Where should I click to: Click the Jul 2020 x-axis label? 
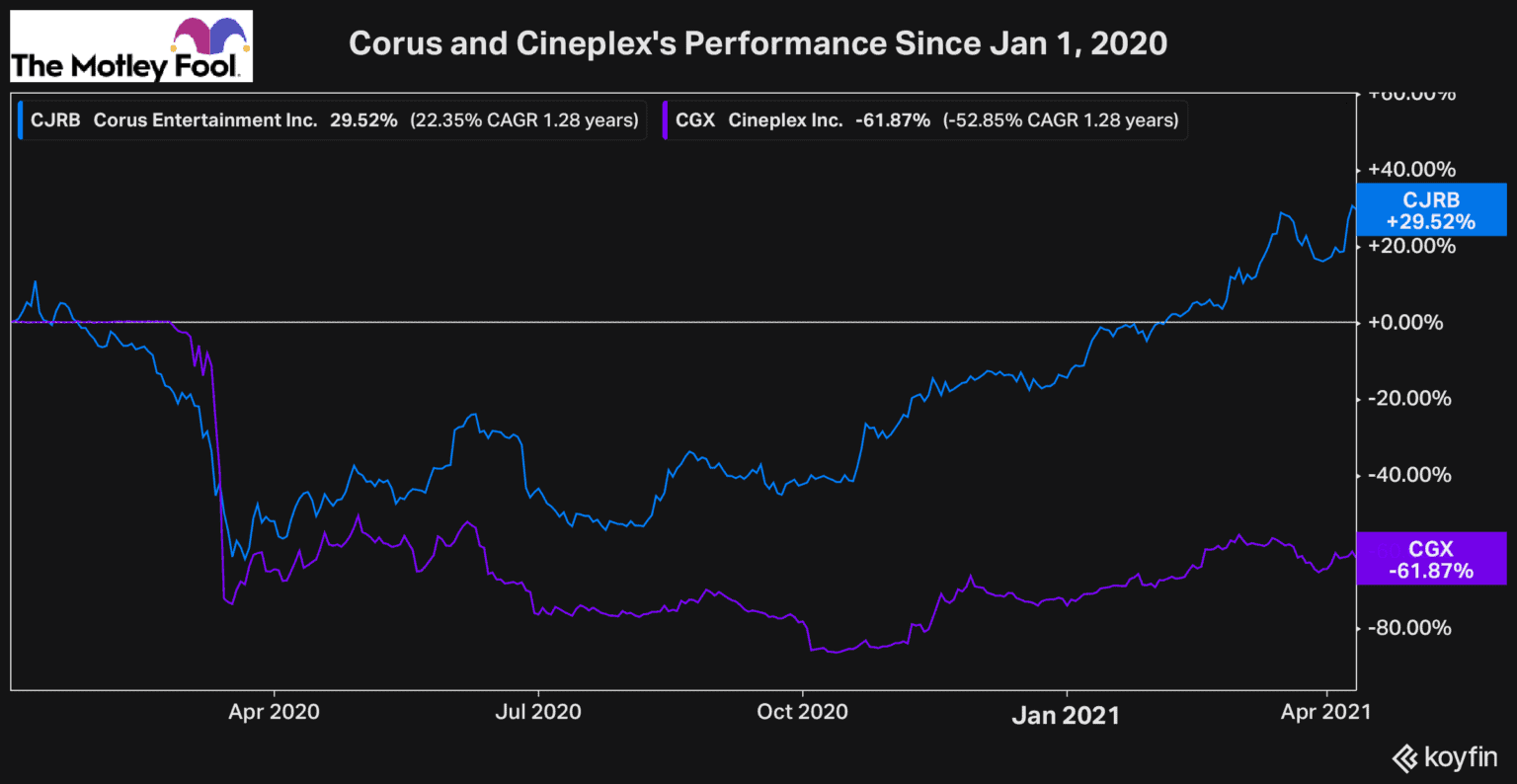click(x=538, y=712)
